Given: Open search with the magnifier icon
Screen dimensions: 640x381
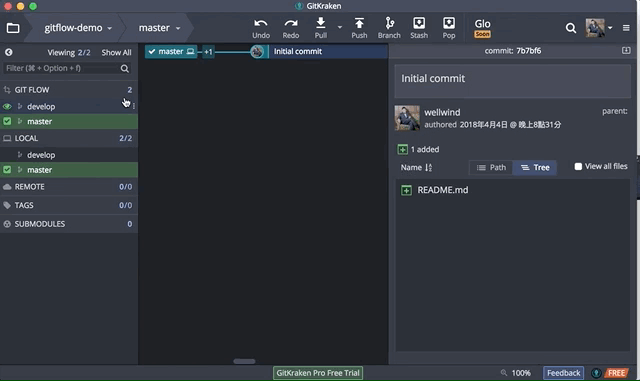Looking at the screenshot, I should 571,28.
